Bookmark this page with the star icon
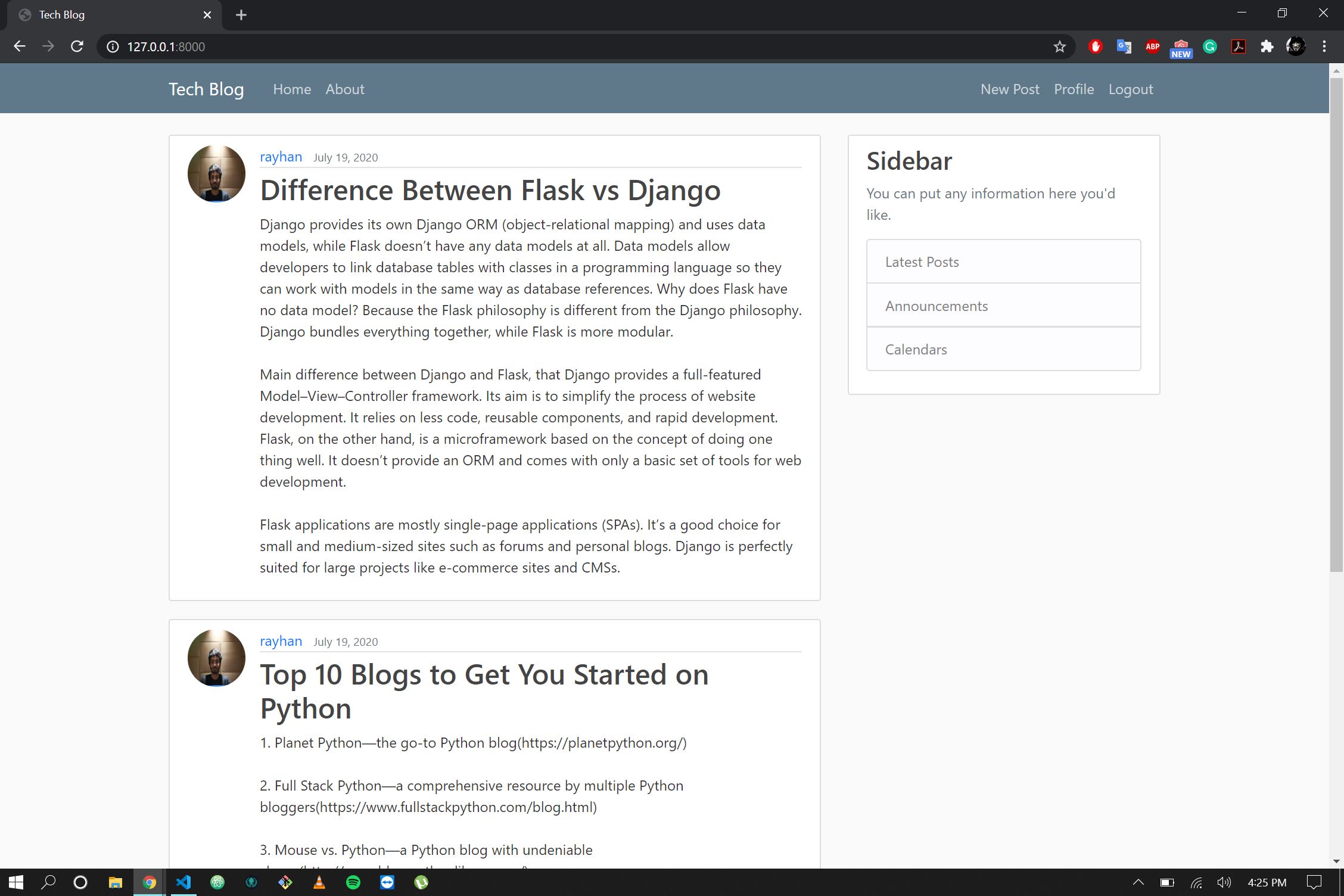This screenshot has width=1344, height=896. tap(1059, 46)
